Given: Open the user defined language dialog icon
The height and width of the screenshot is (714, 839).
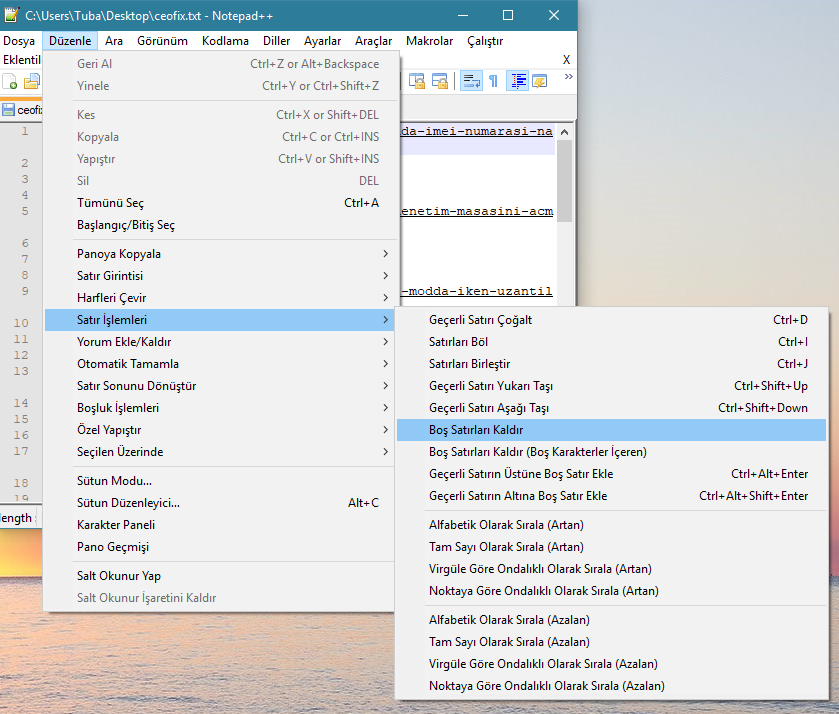Looking at the screenshot, I should pyautogui.click(x=539, y=81).
